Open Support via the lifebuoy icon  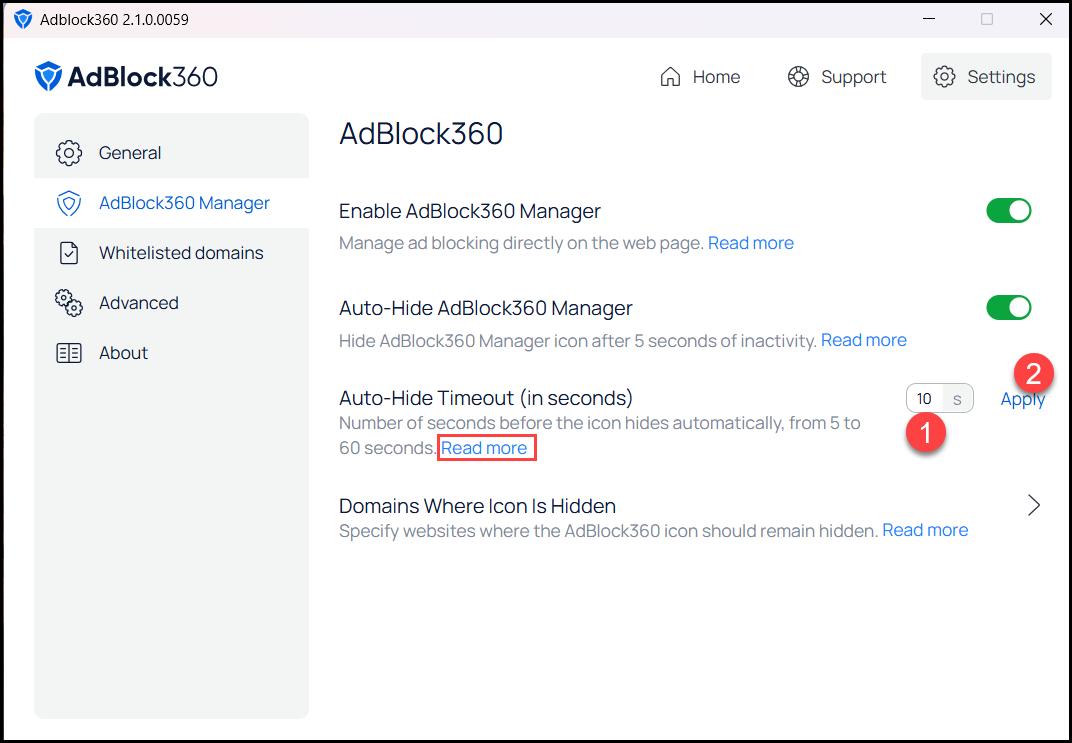click(x=798, y=77)
